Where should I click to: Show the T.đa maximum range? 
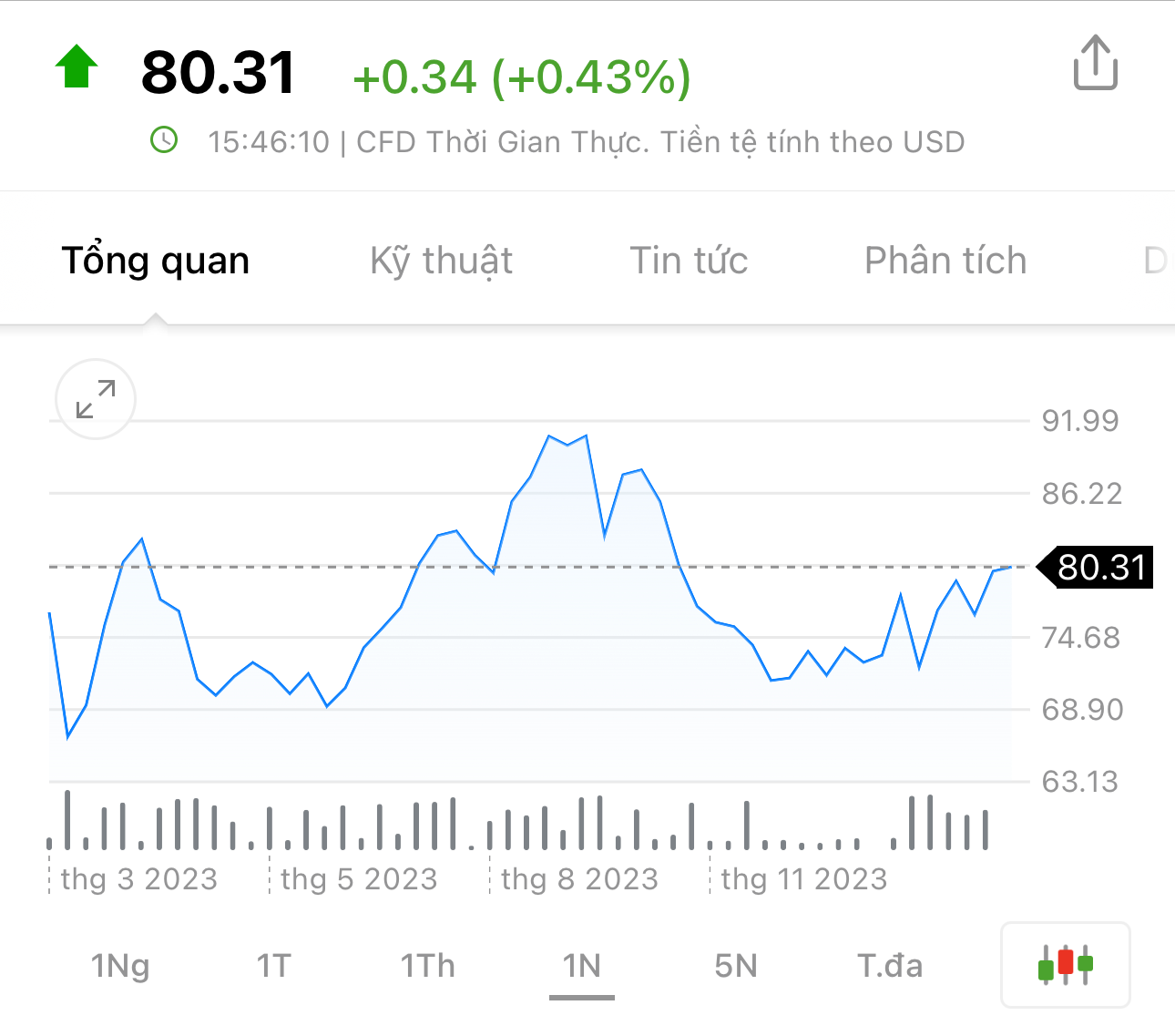pos(890,966)
